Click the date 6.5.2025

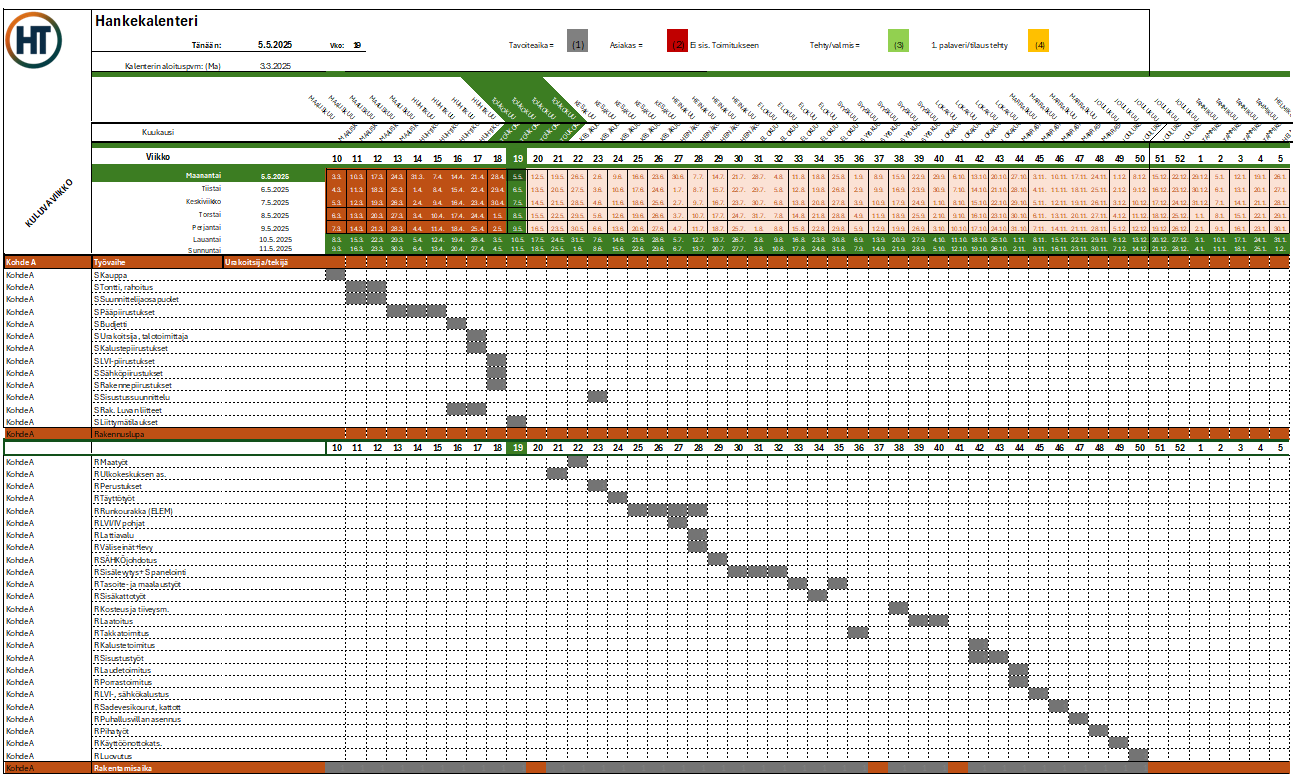(x=275, y=188)
